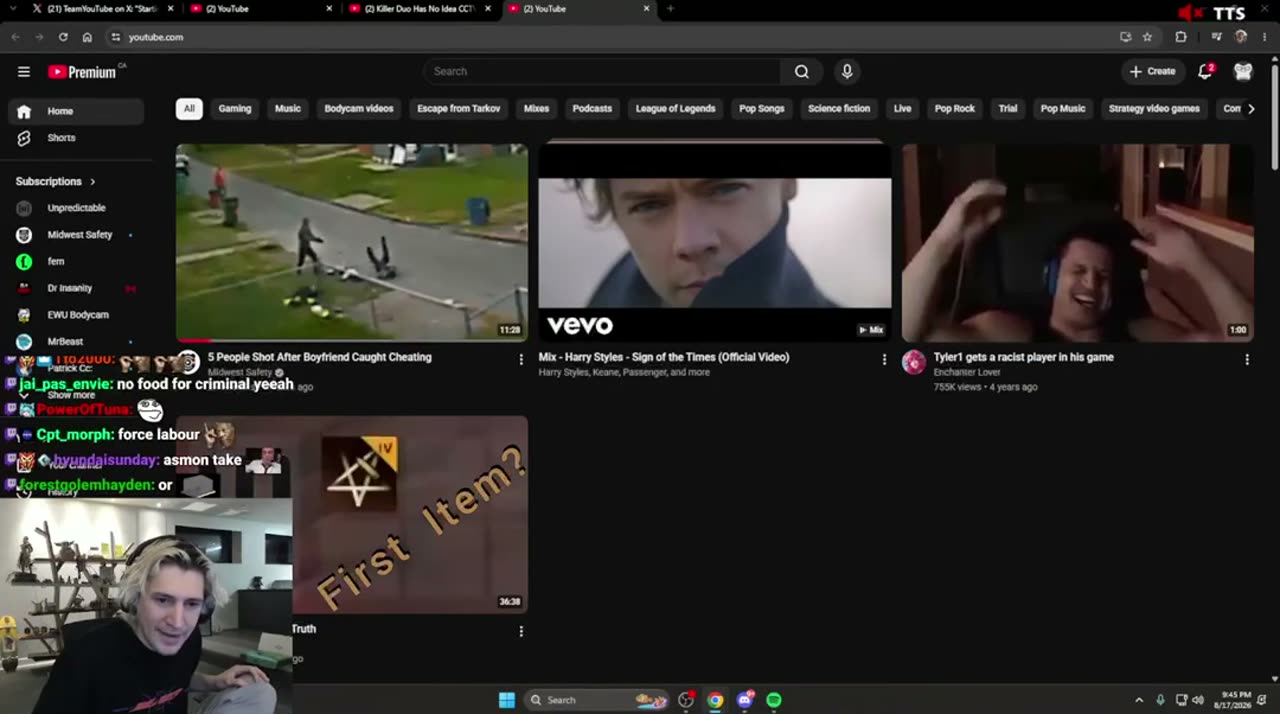Select the All filter chip
This screenshot has height=714, width=1280.
pos(189,109)
